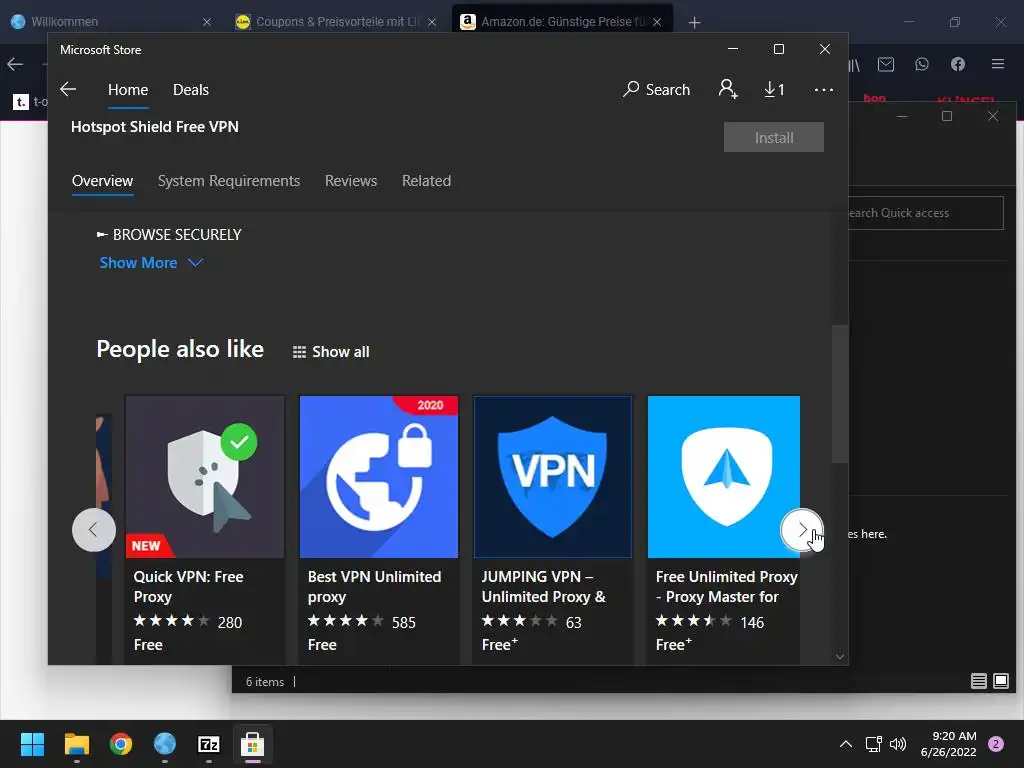The image size is (1024, 768).
Task: Open Microsoft Store from the taskbar
Action: pos(253,744)
